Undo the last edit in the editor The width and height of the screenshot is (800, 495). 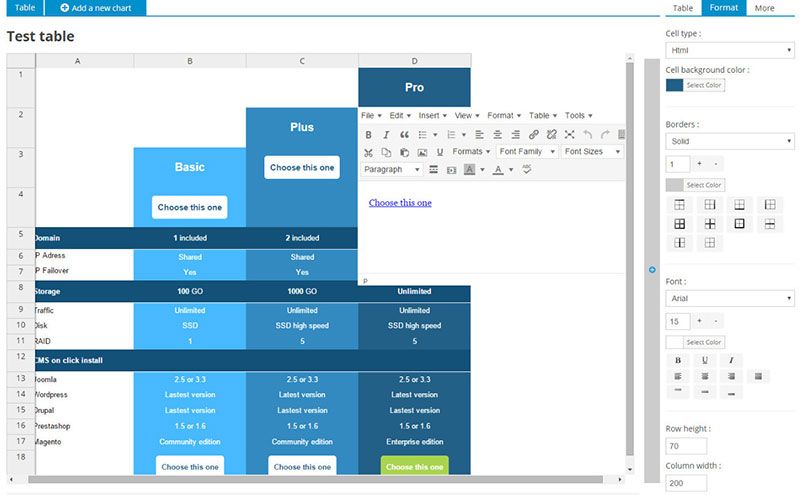588,135
